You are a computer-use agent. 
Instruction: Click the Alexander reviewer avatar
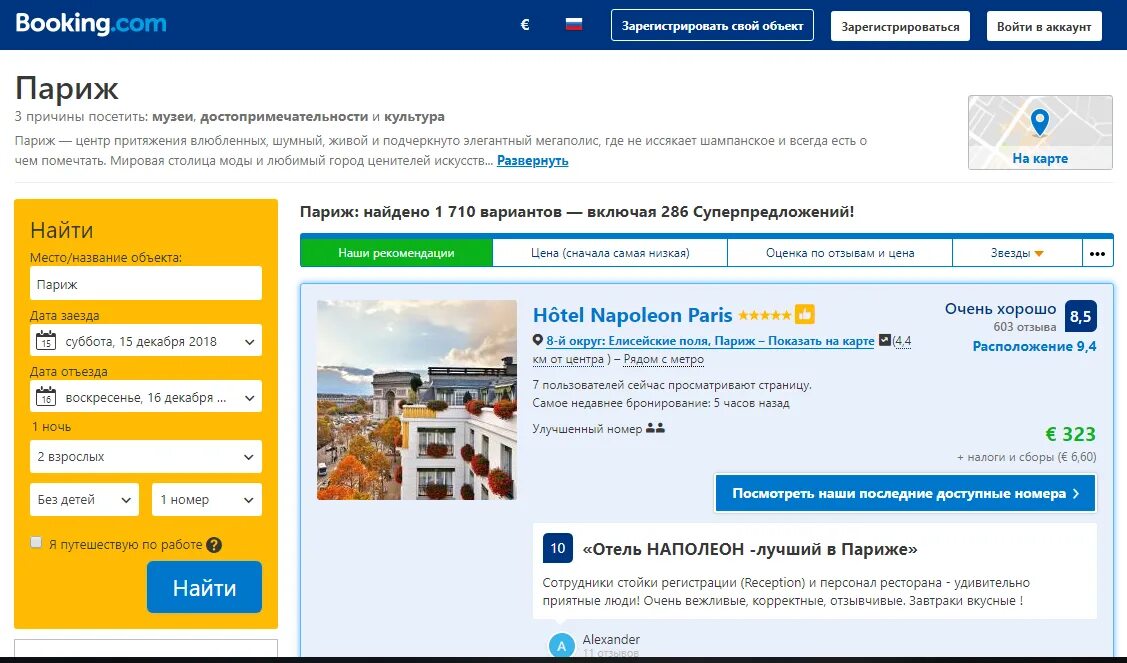point(561,645)
